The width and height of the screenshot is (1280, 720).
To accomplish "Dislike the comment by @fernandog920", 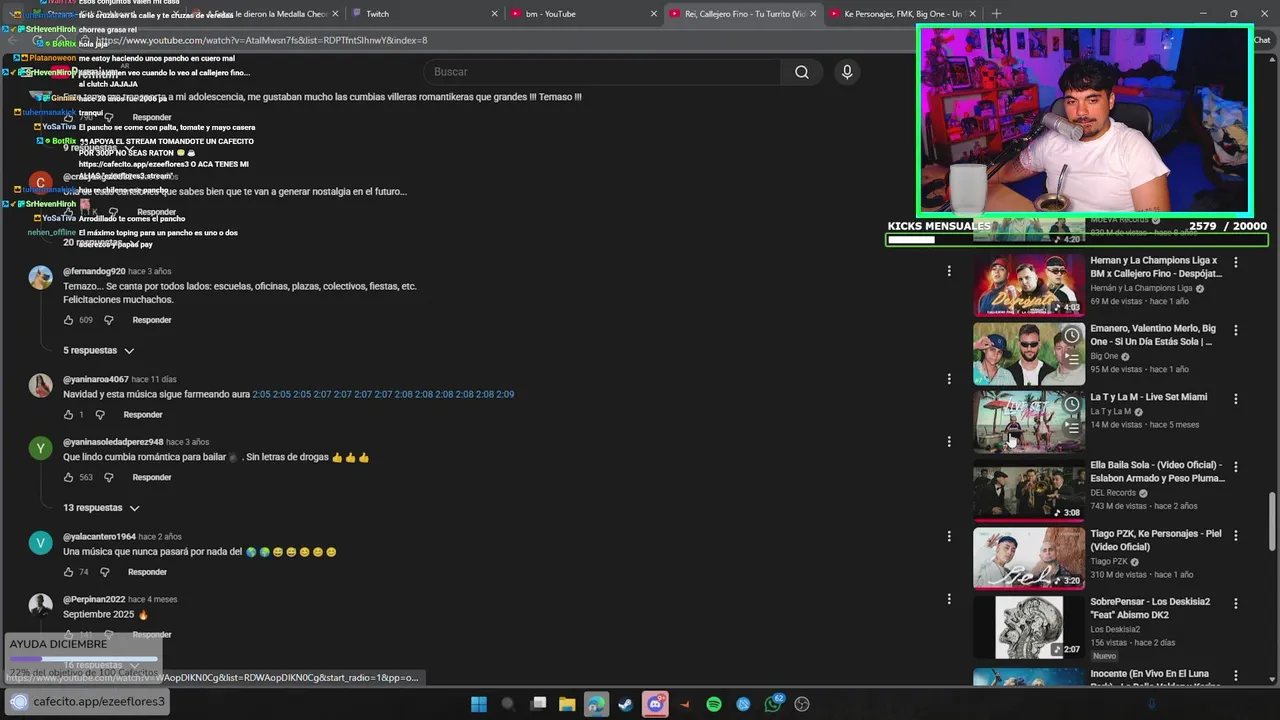I will 109,320.
